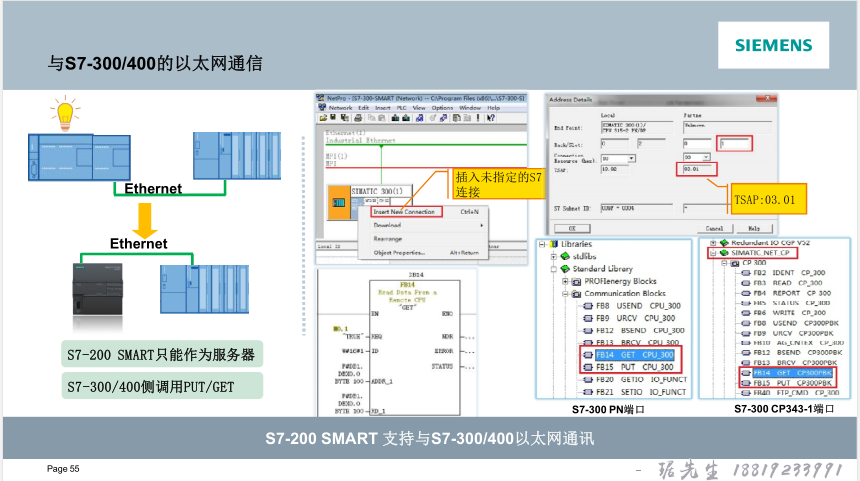
Task: Collapse the SIMATIC_NET_CP node
Action: coord(713,253)
